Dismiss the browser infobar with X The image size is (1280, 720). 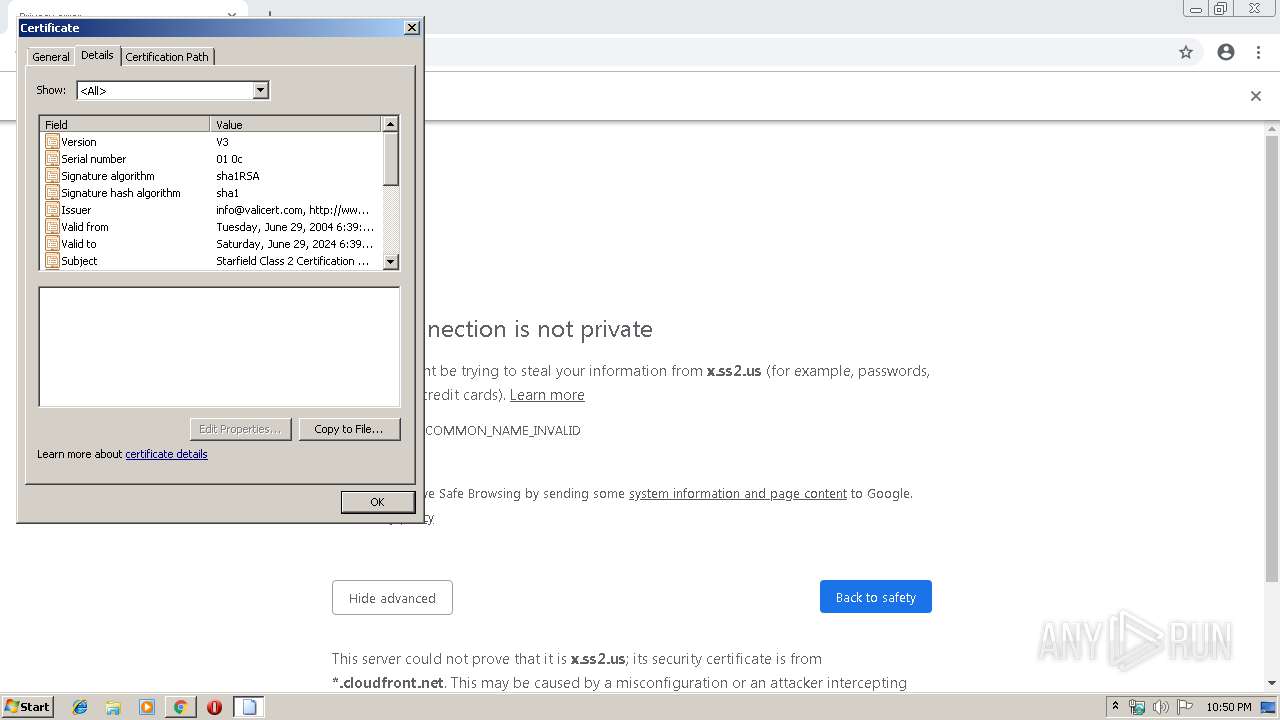click(1256, 96)
